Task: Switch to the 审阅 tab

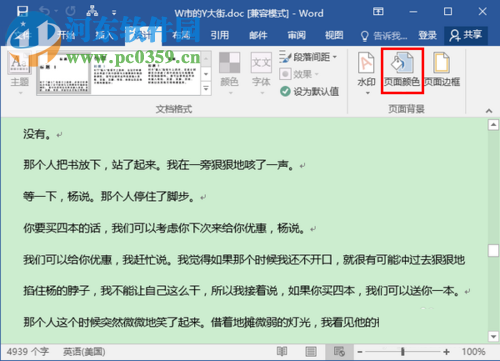Action: click(x=297, y=35)
